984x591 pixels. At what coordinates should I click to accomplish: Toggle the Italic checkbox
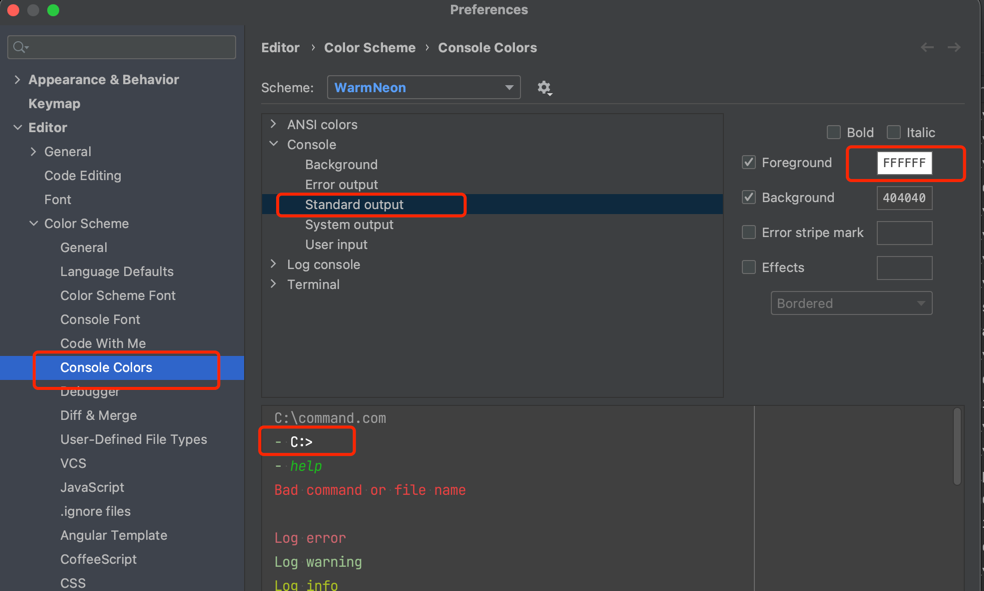[894, 132]
